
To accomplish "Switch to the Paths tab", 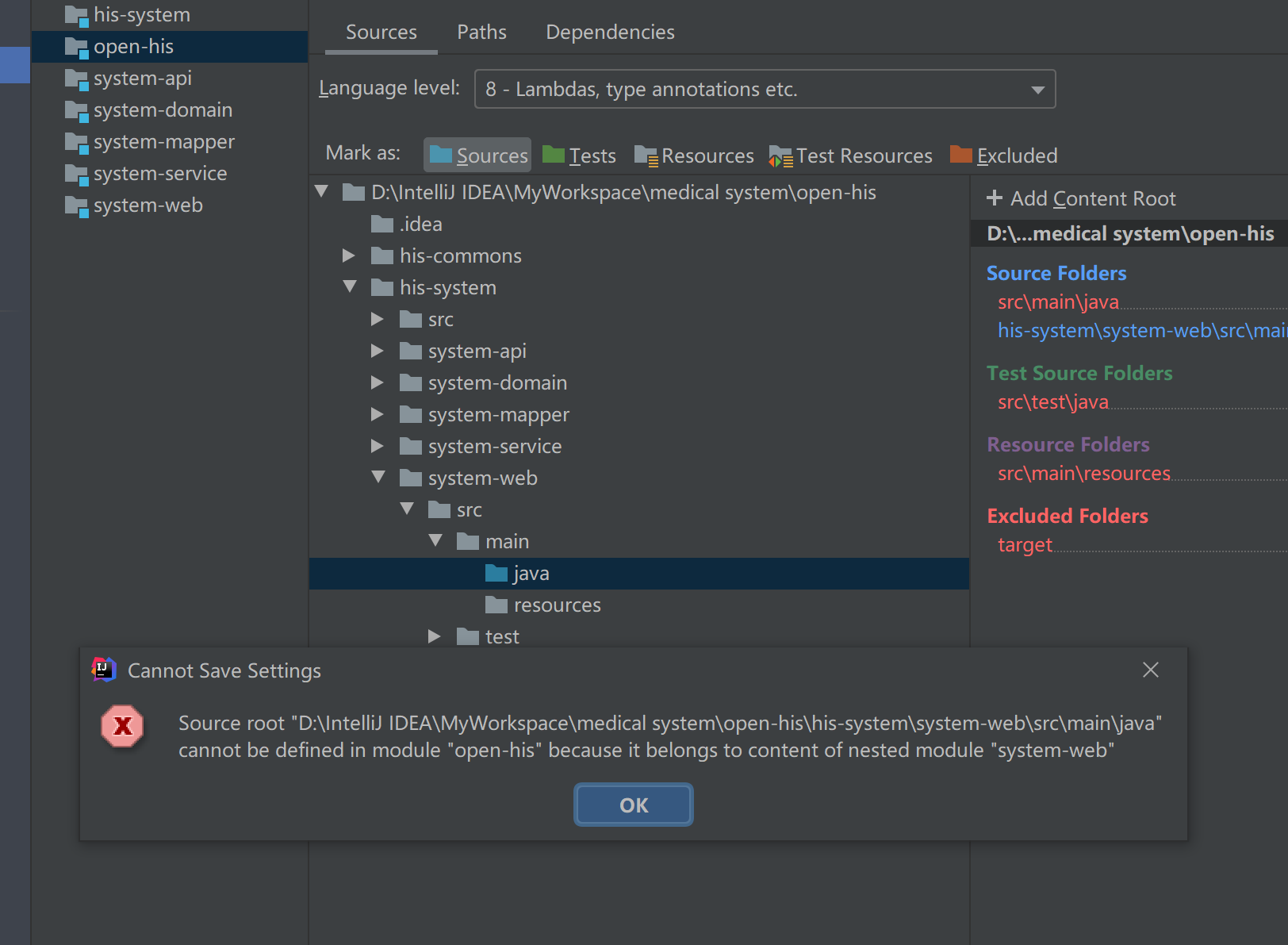I will 481,33.
